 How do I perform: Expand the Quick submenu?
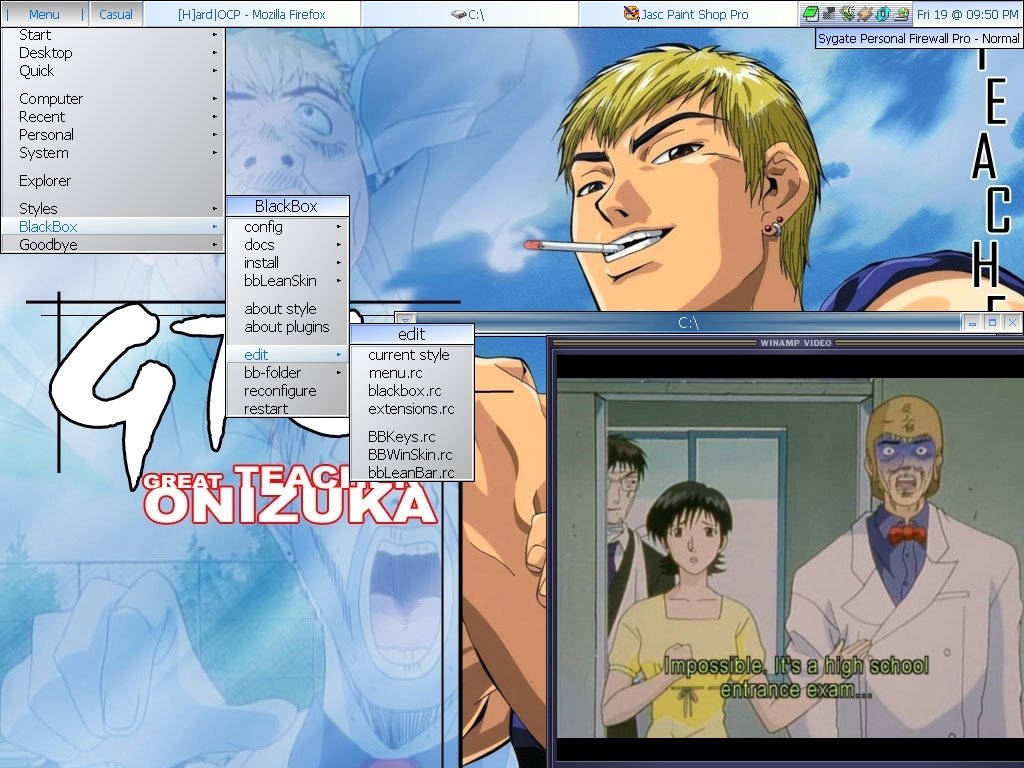[x=113, y=71]
